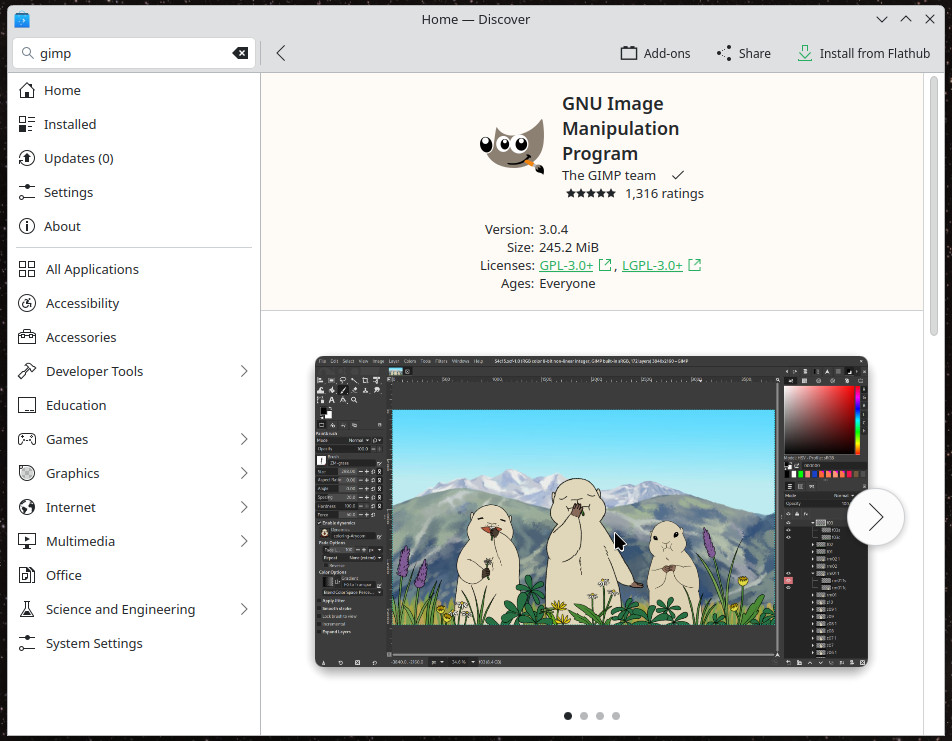Click the Install download arrow icon
Viewport: 952px width, 741px height.
[x=804, y=53]
